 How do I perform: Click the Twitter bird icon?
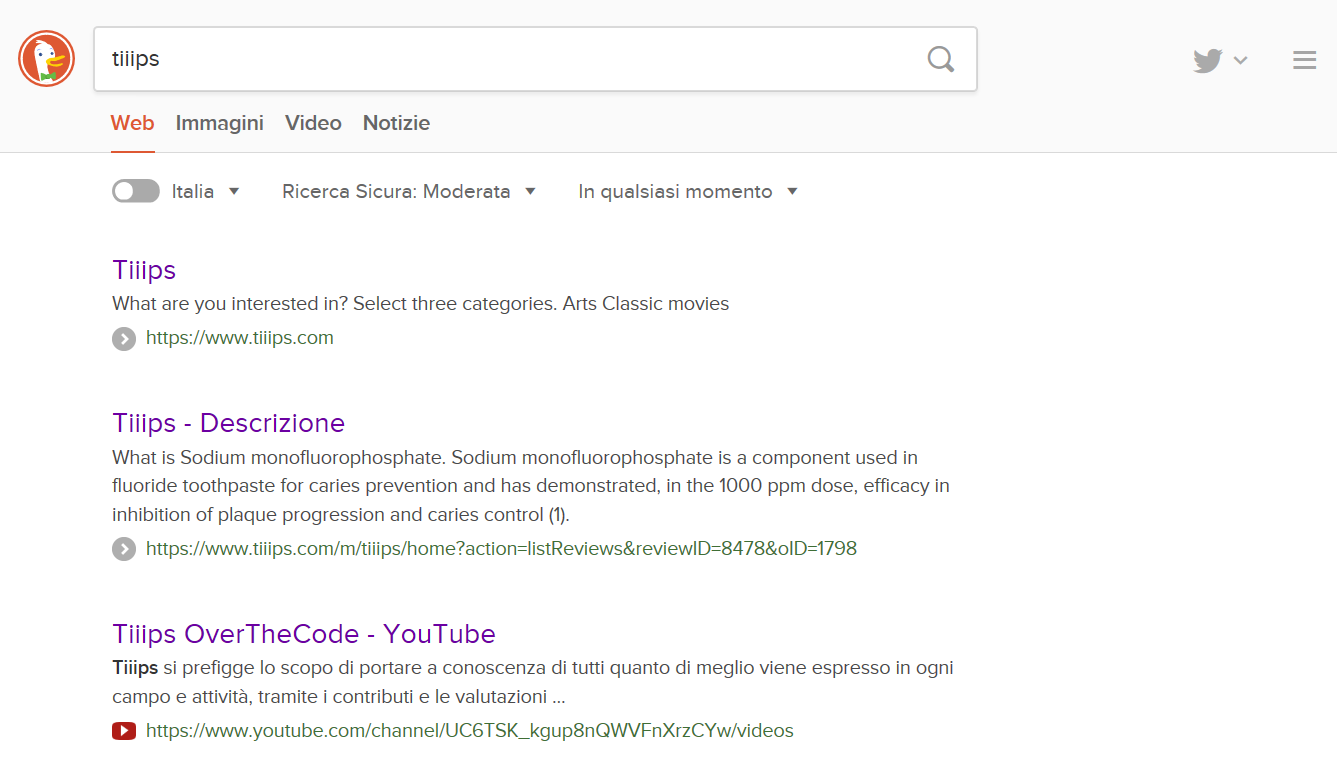tap(1207, 61)
